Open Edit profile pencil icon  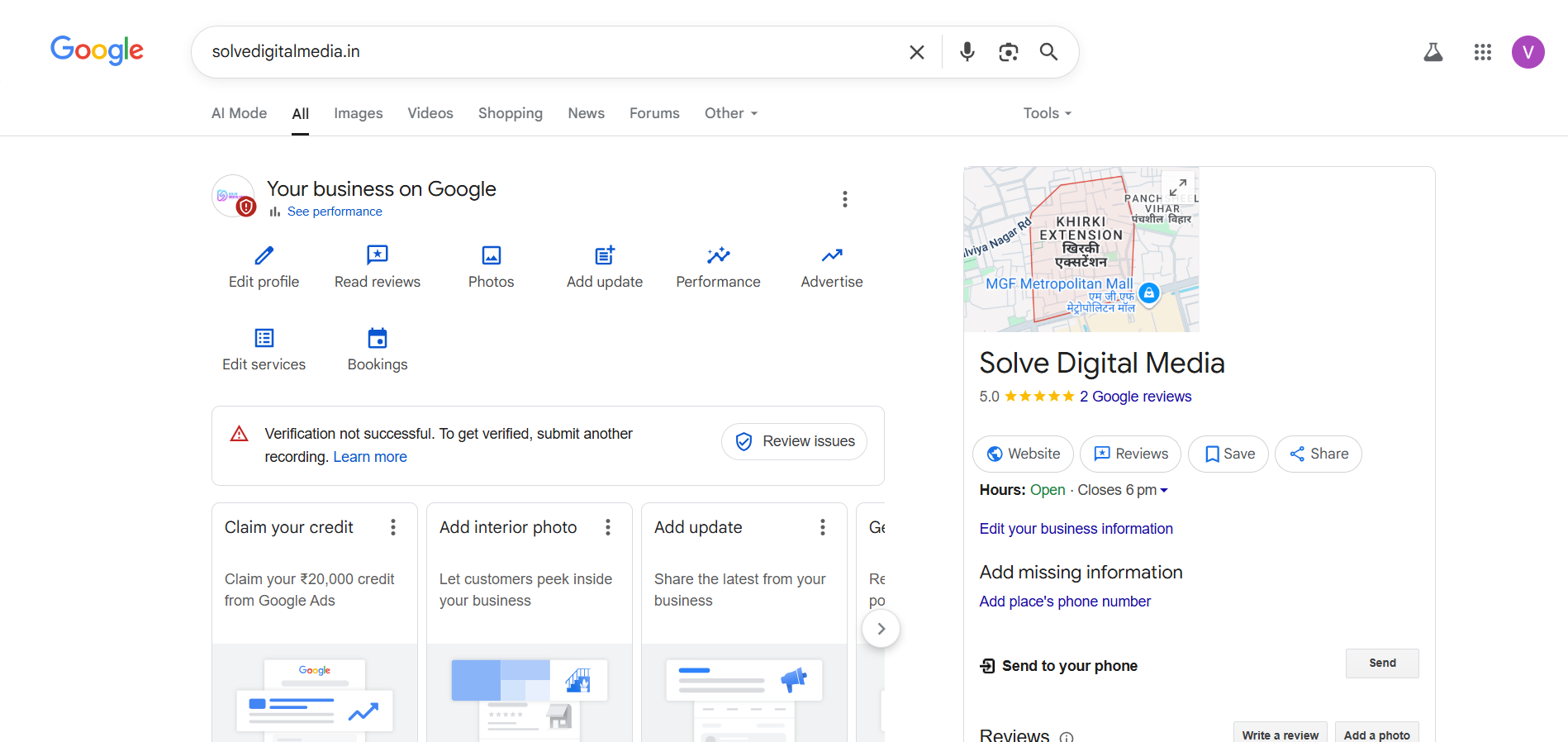264,255
